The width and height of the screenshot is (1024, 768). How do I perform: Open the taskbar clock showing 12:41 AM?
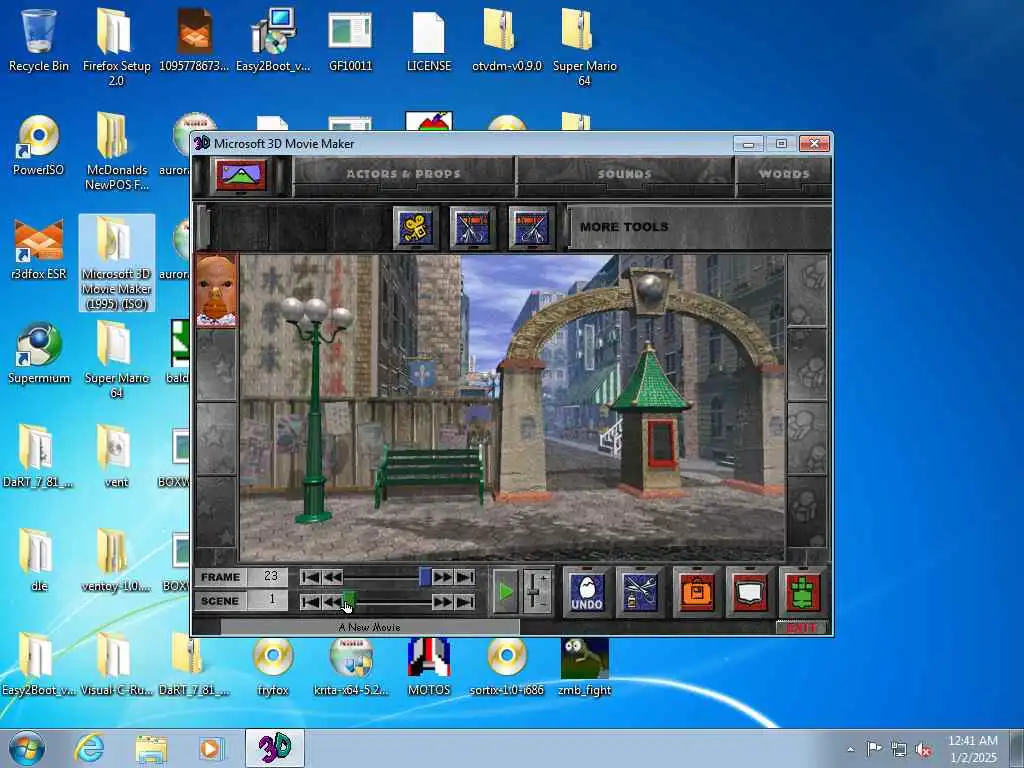(972, 748)
